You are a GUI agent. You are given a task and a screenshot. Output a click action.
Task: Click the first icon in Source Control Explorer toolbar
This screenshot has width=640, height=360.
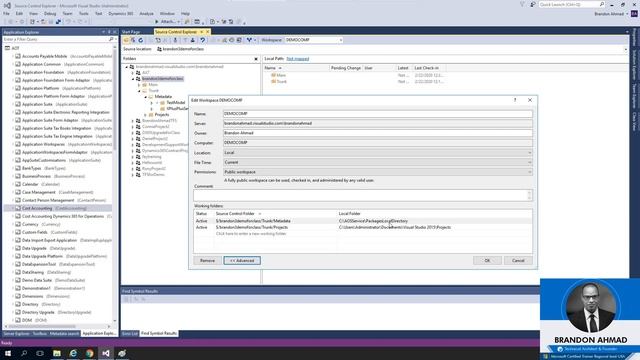point(126,40)
